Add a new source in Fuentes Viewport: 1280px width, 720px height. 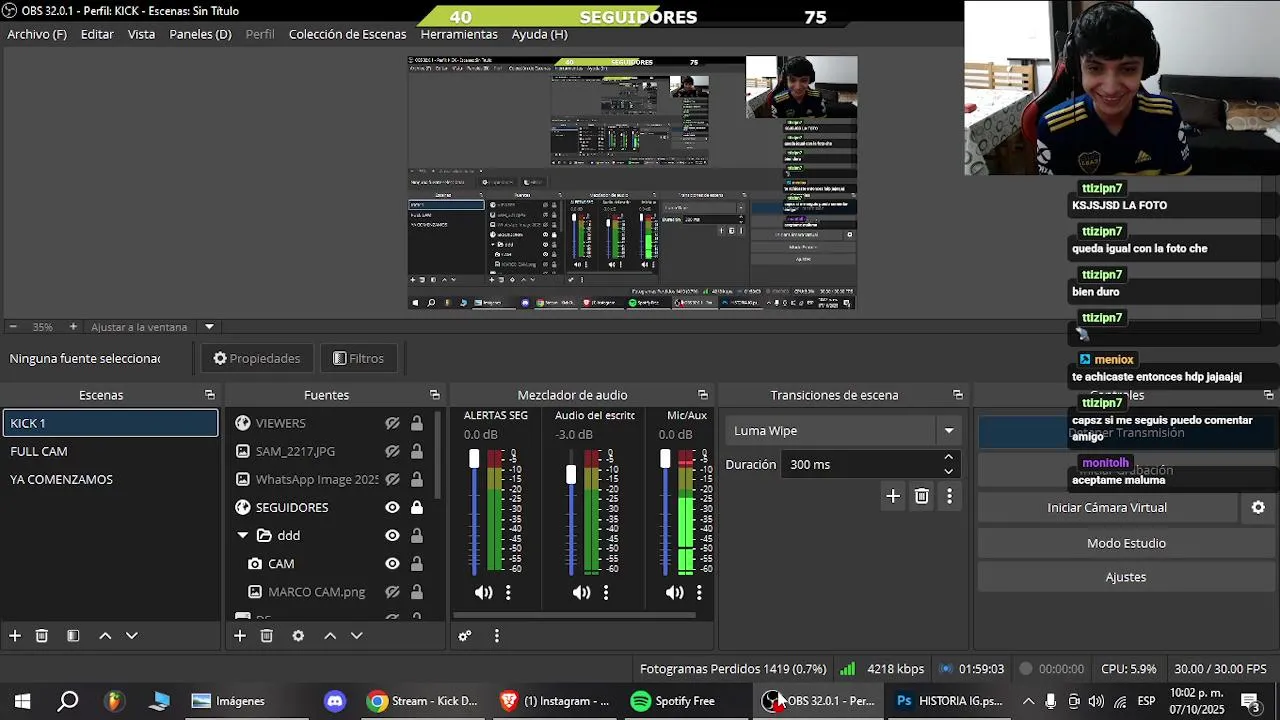[x=240, y=636]
